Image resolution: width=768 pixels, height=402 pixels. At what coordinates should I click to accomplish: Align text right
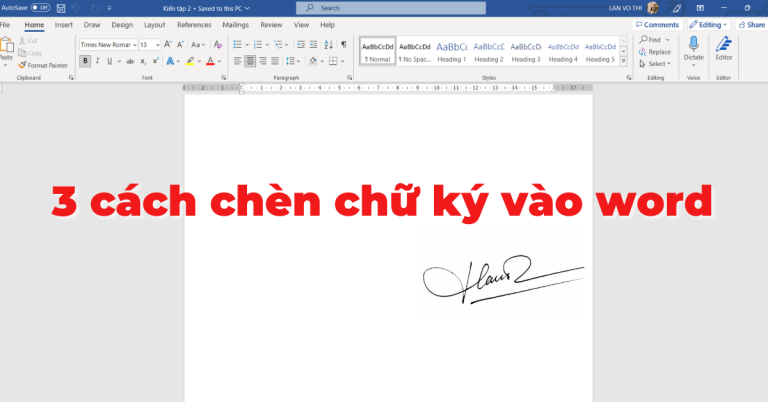click(263, 61)
